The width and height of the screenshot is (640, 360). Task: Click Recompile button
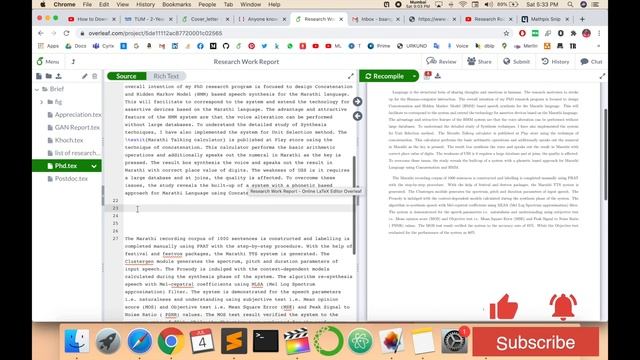(x=385, y=76)
